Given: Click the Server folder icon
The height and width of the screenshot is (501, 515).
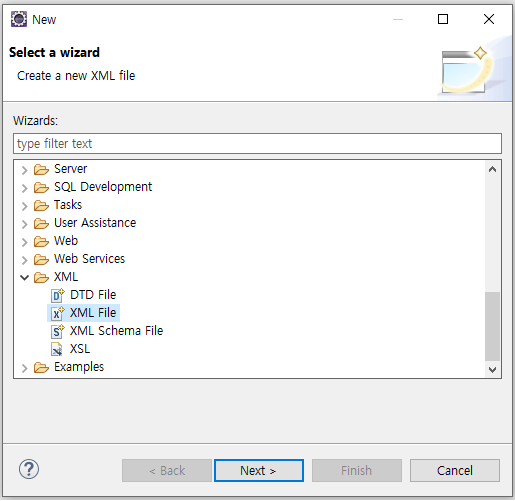Looking at the screenshot, I should point(41,169).
